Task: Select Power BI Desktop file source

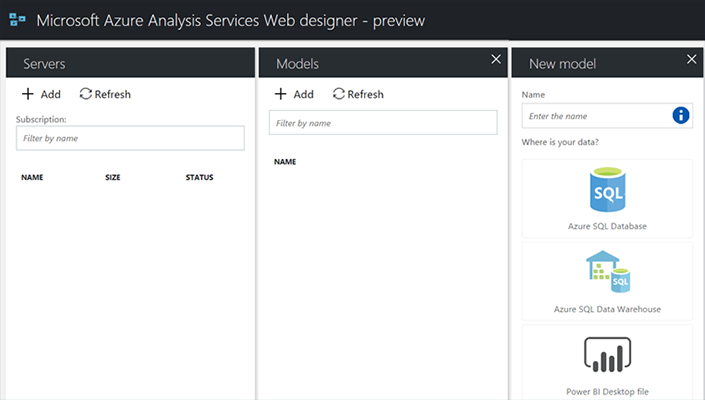Action: (607, 362)
